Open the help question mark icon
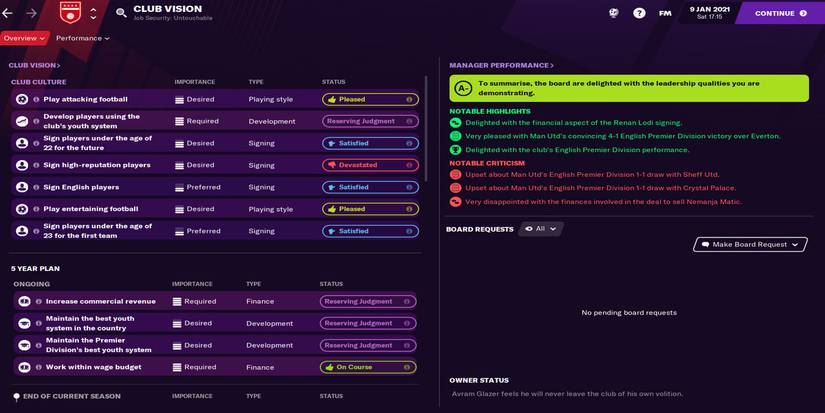825x413 pixels. tap(639, 13)
